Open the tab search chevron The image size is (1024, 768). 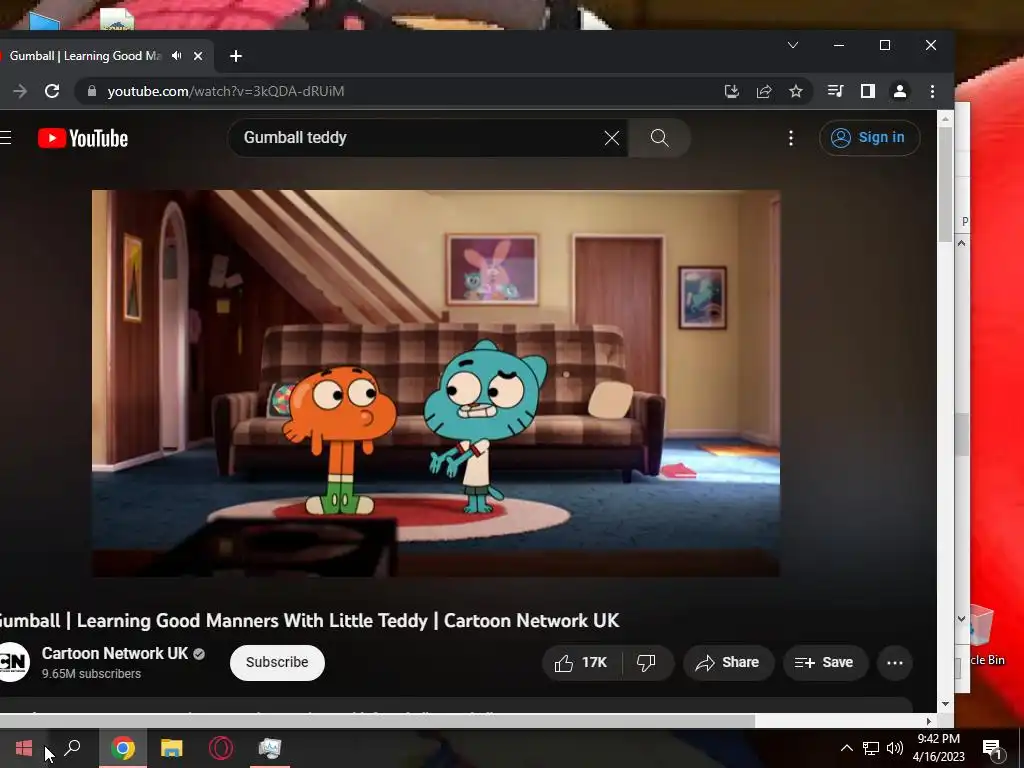(793, 45)
